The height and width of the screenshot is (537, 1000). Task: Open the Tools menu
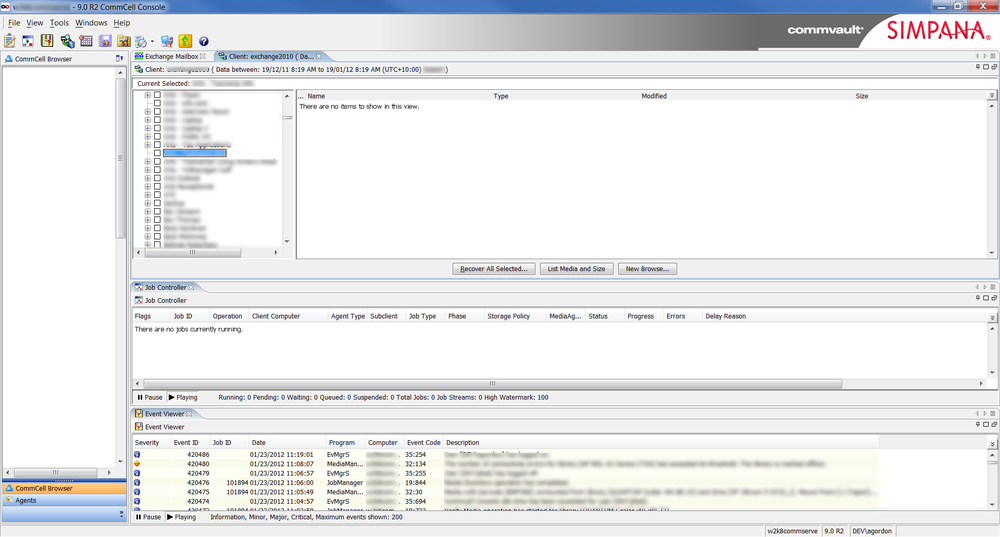(59, 23)
